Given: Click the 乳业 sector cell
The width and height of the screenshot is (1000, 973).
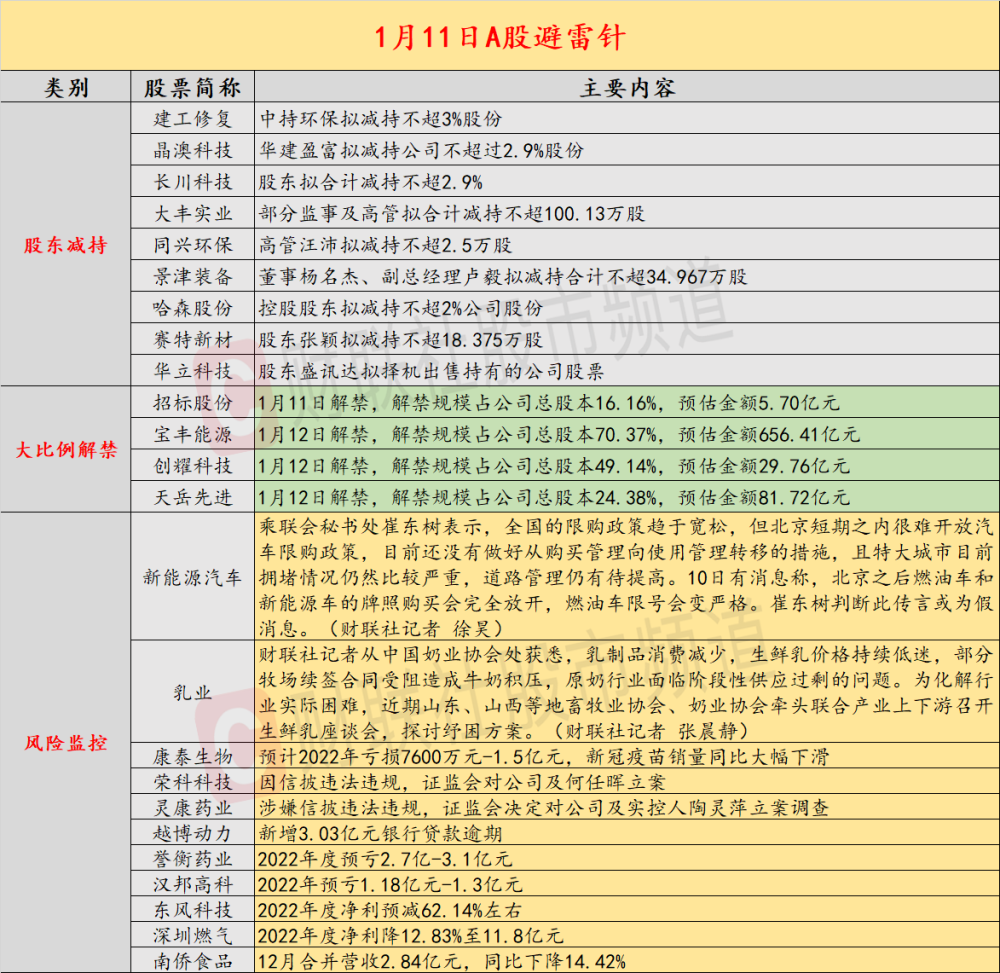Looking at the screenshot, I should [x=193, y=692].
